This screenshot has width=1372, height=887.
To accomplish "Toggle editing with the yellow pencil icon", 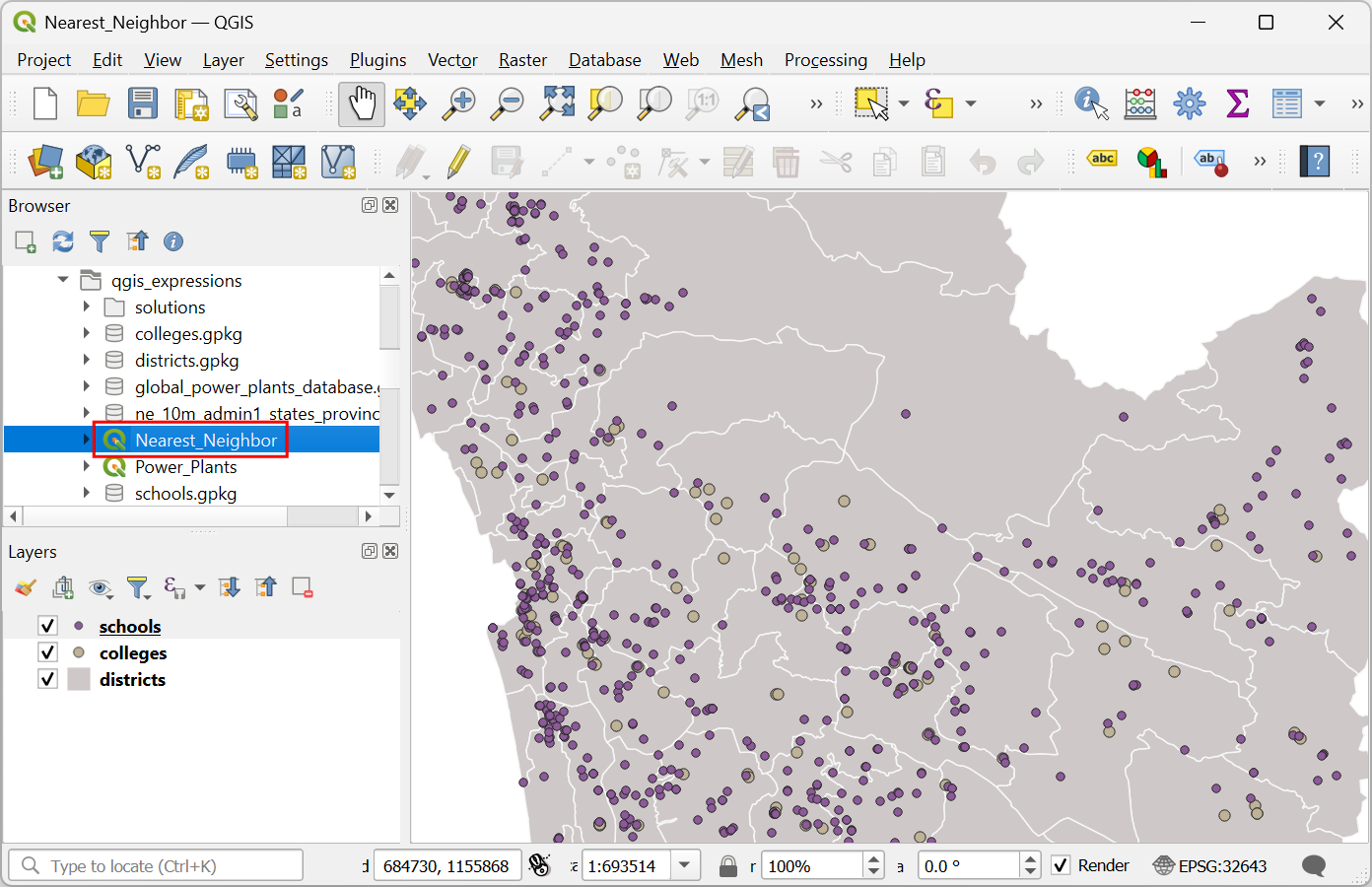I will click(457, 162).
